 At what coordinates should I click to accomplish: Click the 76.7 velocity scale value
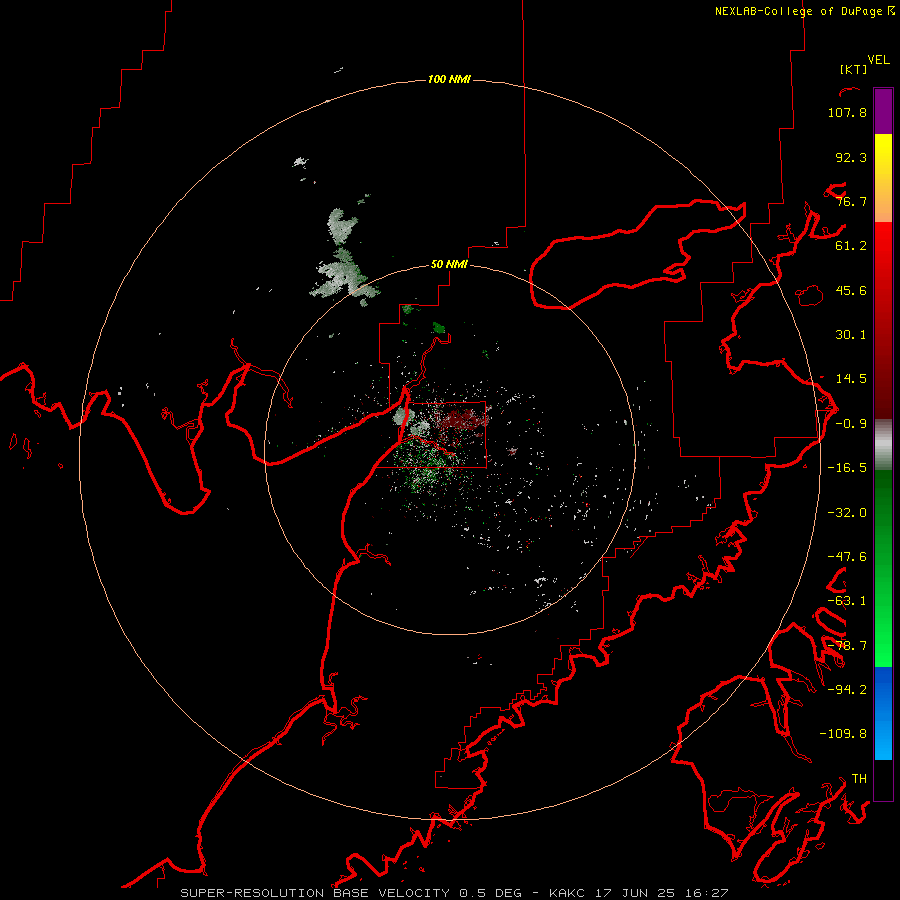point(851,201)
